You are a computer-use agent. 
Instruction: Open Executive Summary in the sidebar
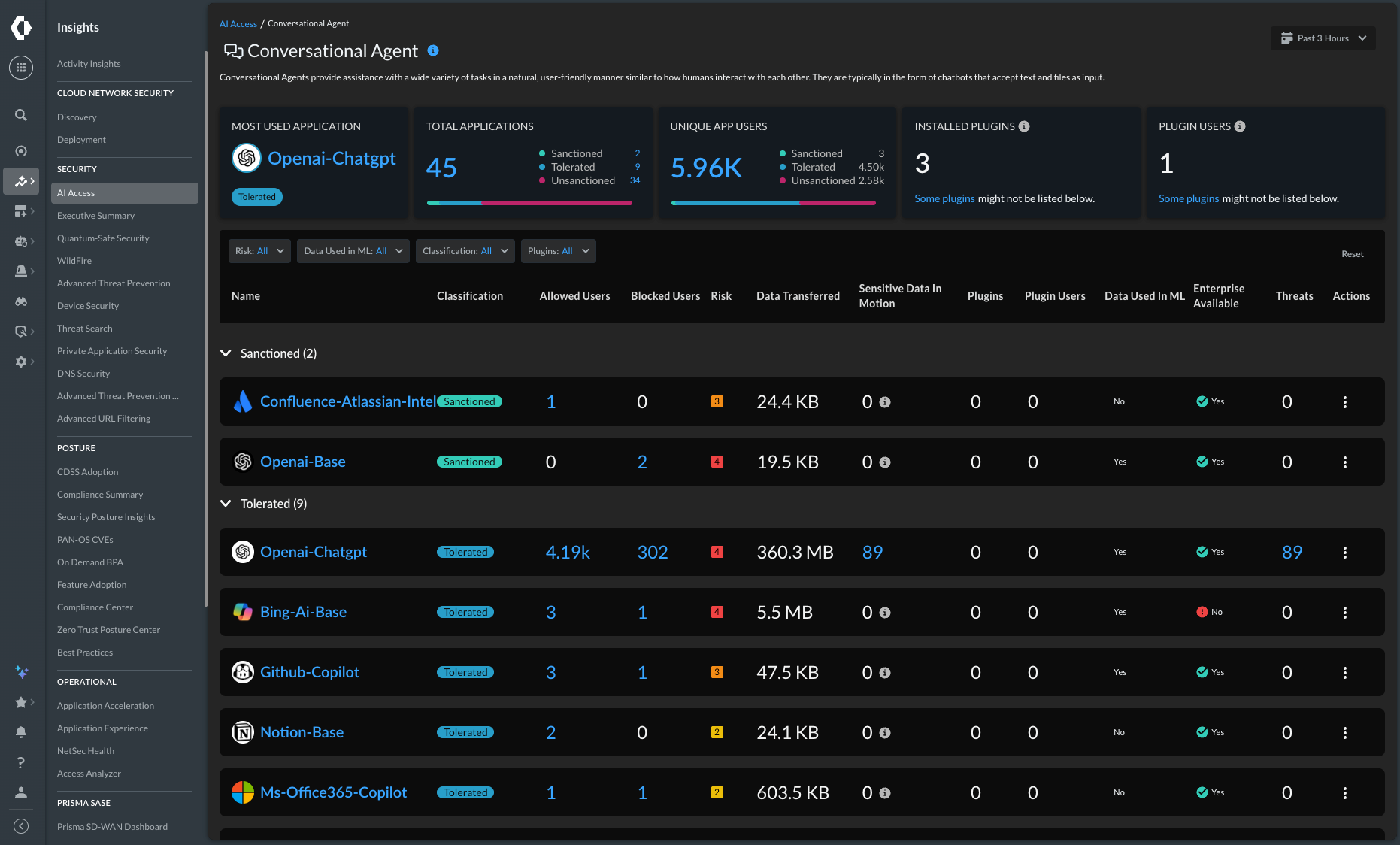click(95, 216)
